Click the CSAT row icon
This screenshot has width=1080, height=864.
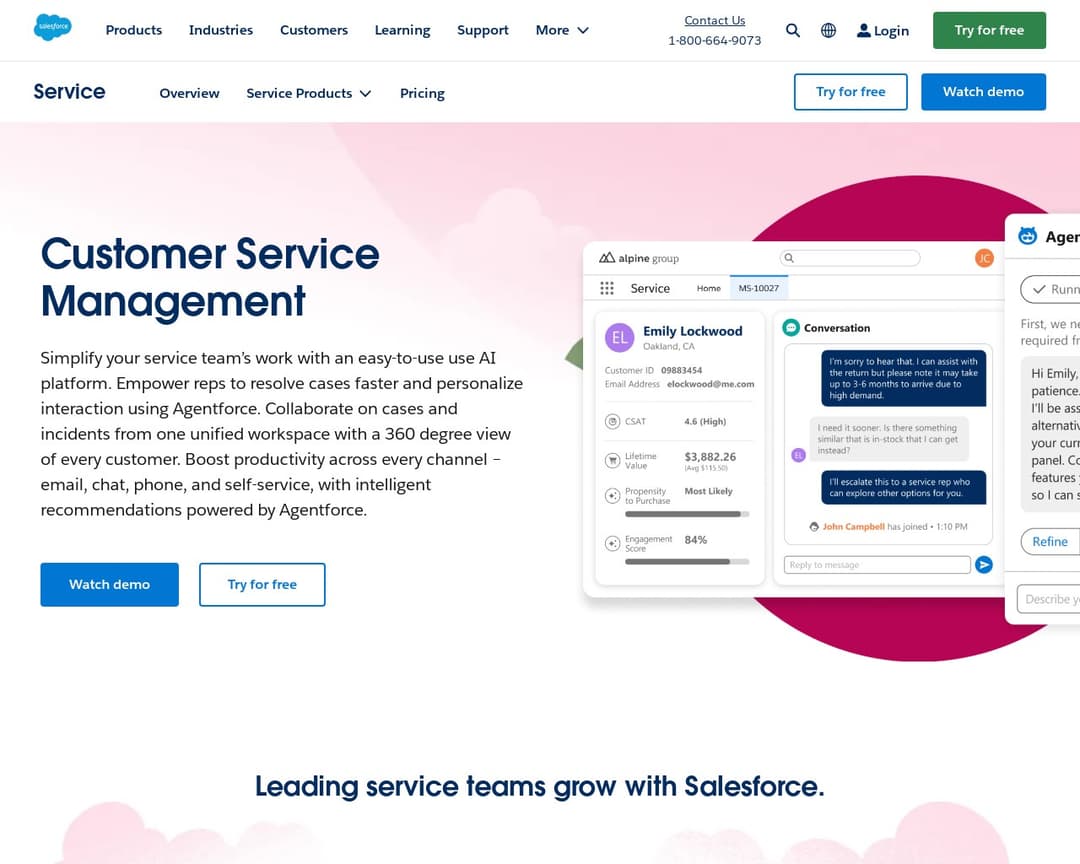(612, 422)
